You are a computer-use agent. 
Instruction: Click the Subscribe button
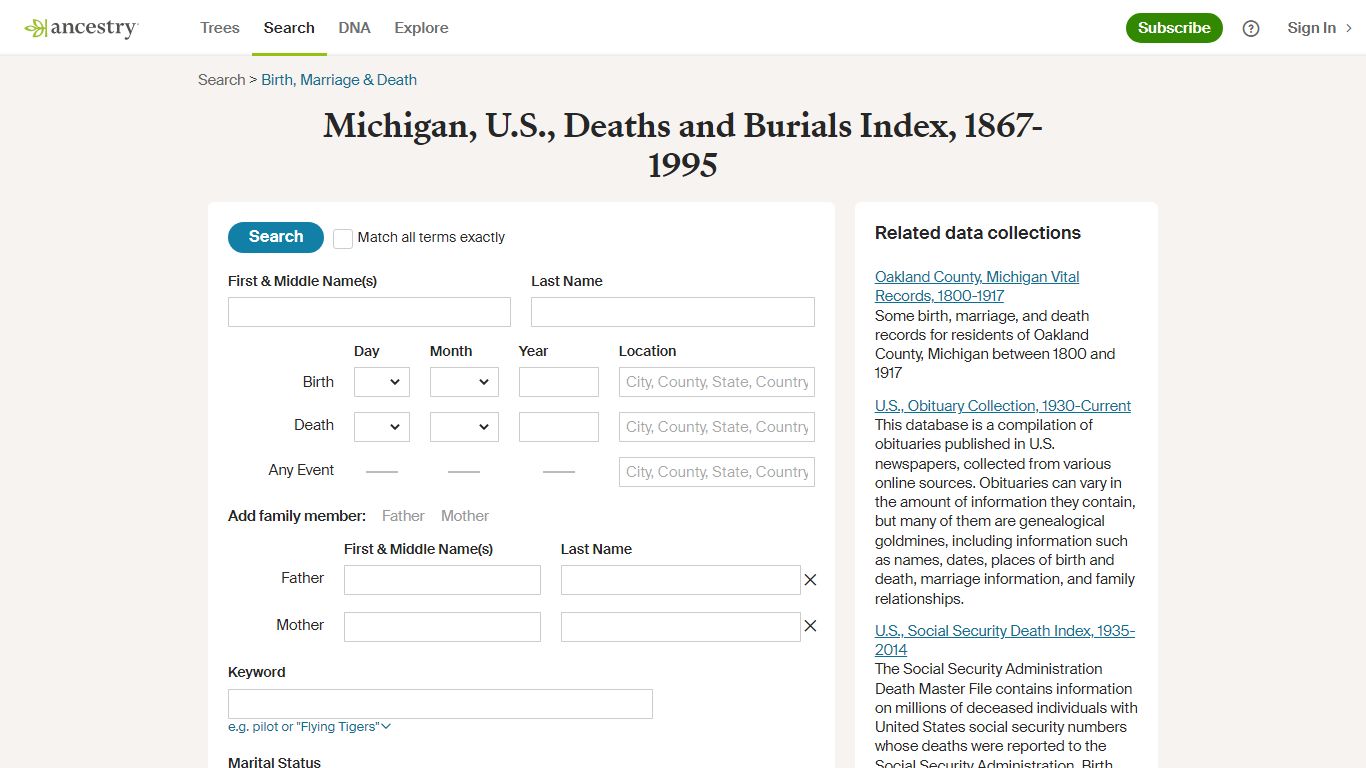coord(1174,28)
